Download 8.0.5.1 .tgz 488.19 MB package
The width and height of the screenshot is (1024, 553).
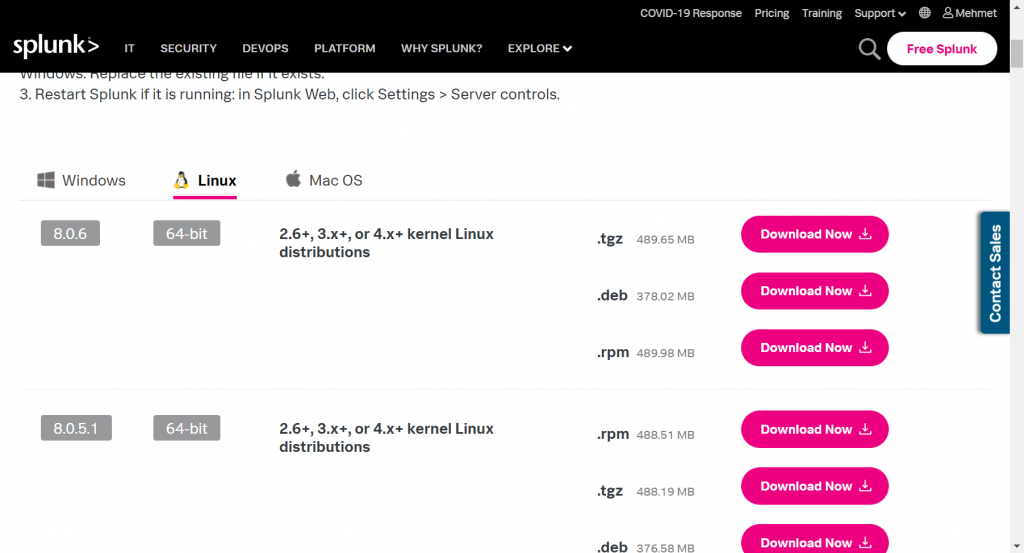(x=814, y=486)
